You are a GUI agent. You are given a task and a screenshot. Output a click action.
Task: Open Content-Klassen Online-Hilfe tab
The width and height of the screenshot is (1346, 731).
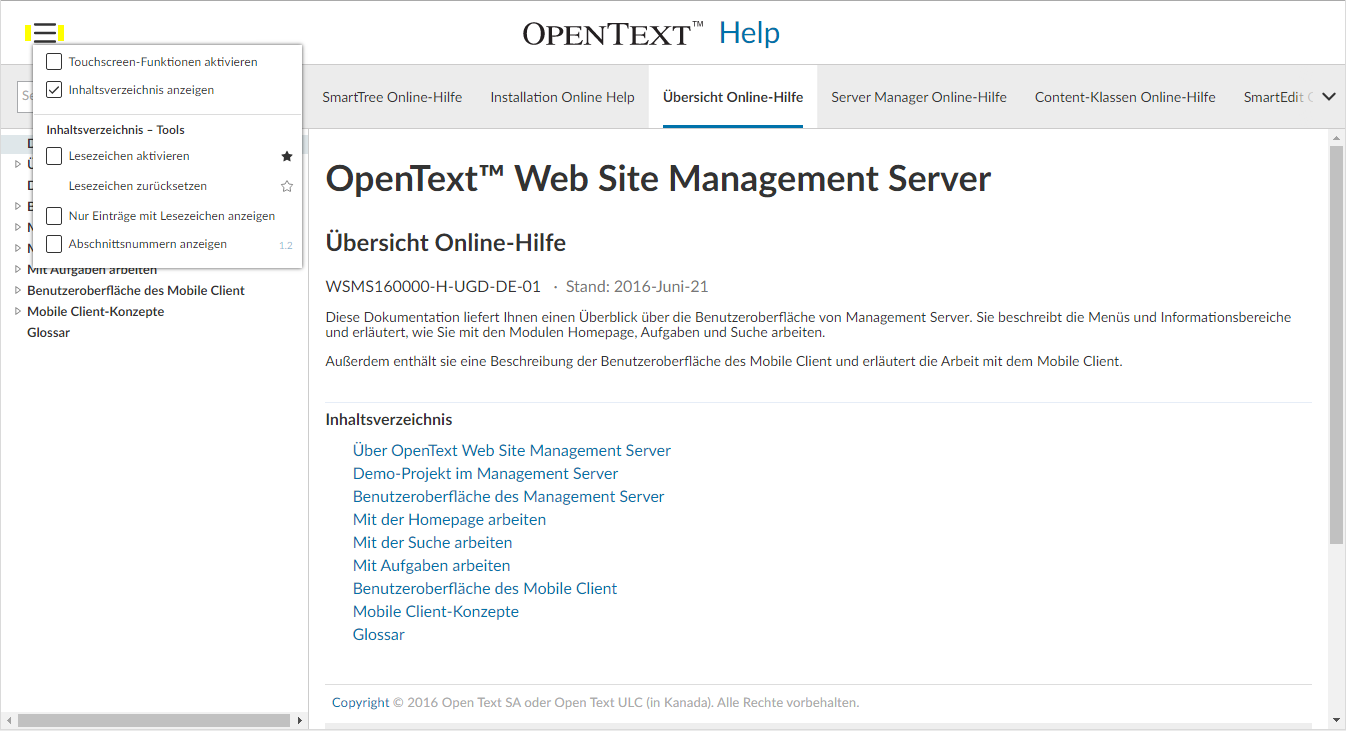tap(1125, 97)
